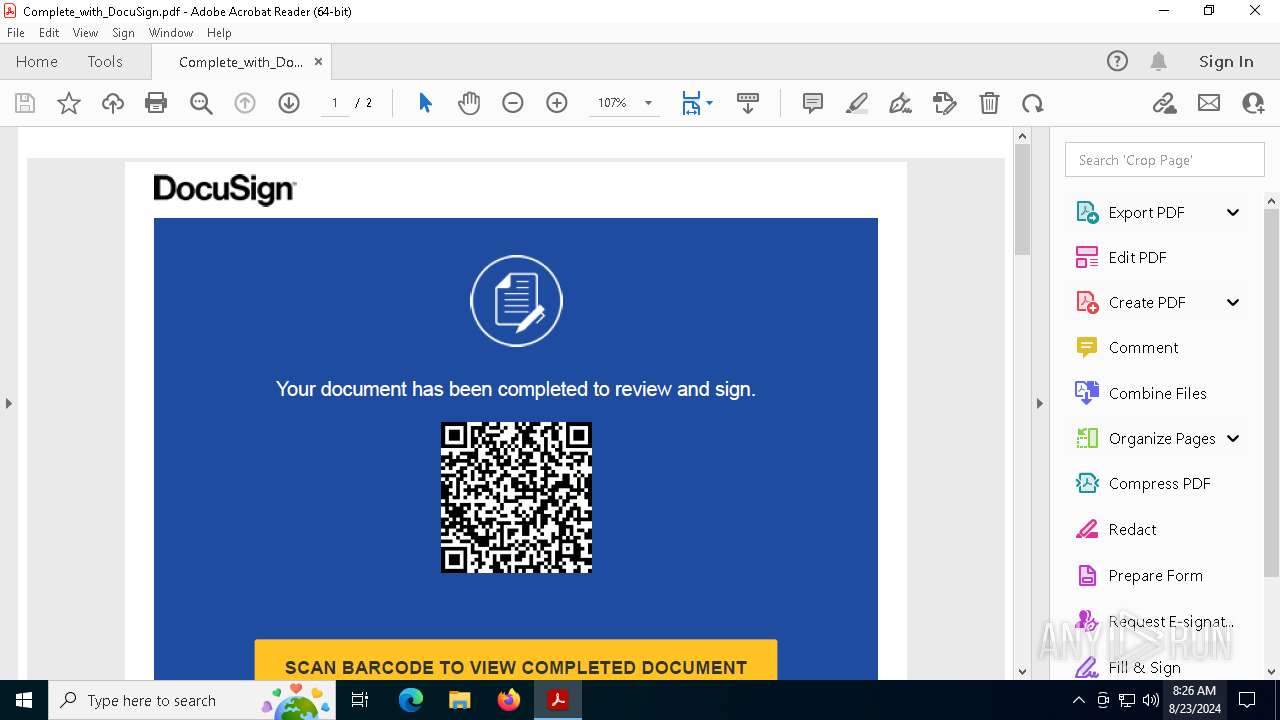Click the share with others icon

point(1253,103)
